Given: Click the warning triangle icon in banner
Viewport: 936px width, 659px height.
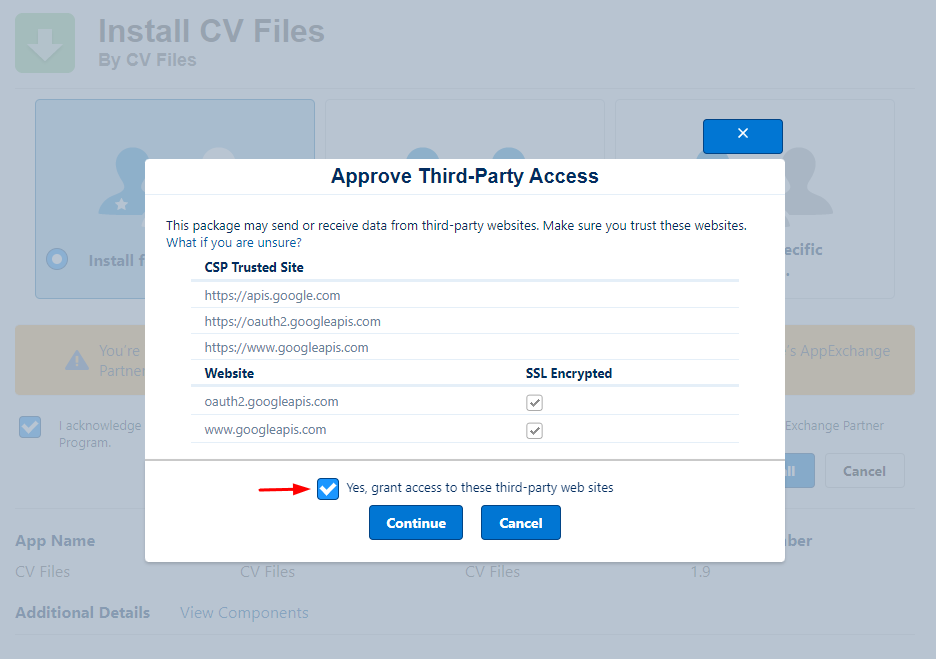Looking at the screenshot, I should coord(77,360).
